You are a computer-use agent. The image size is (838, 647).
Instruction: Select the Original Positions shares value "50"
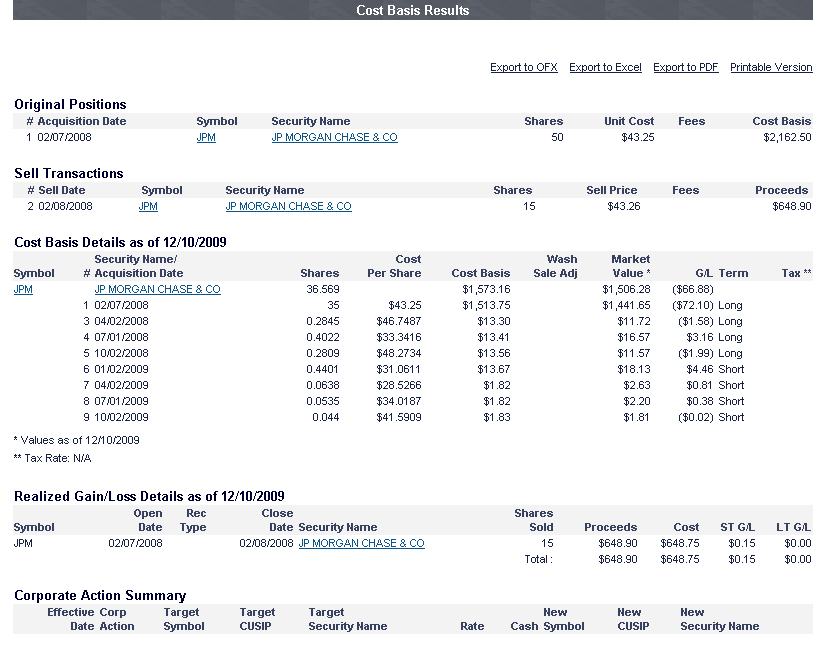click(x=557, y=137)
